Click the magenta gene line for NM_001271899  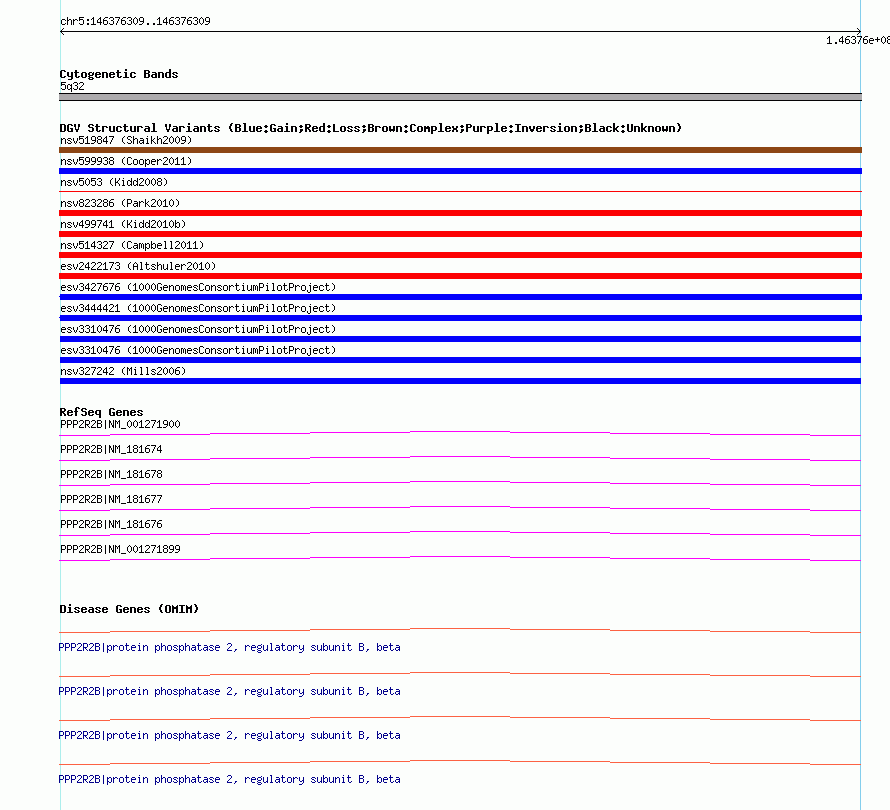(x=460, y=559)
